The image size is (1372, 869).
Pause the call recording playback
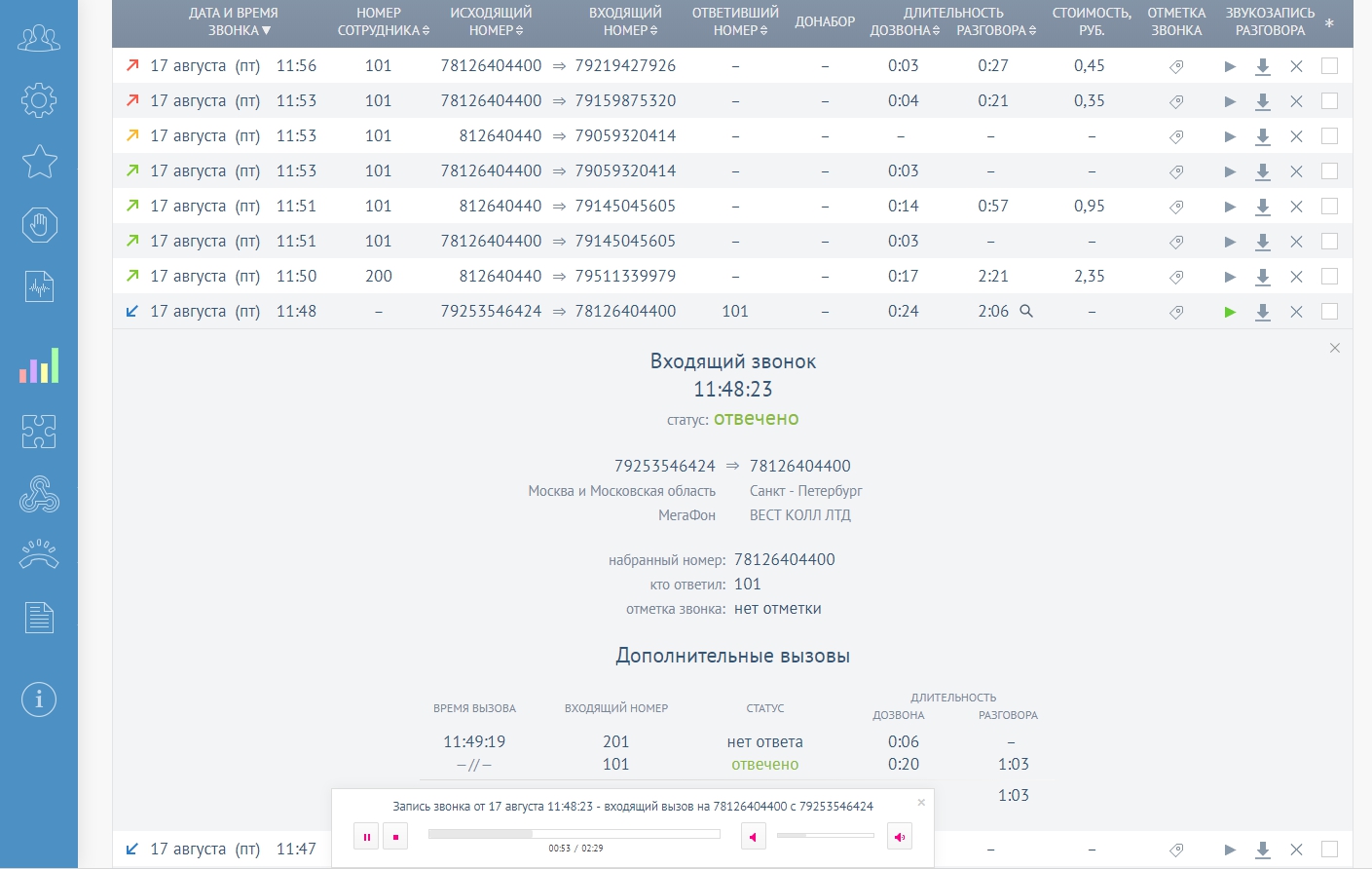[366, 836]
